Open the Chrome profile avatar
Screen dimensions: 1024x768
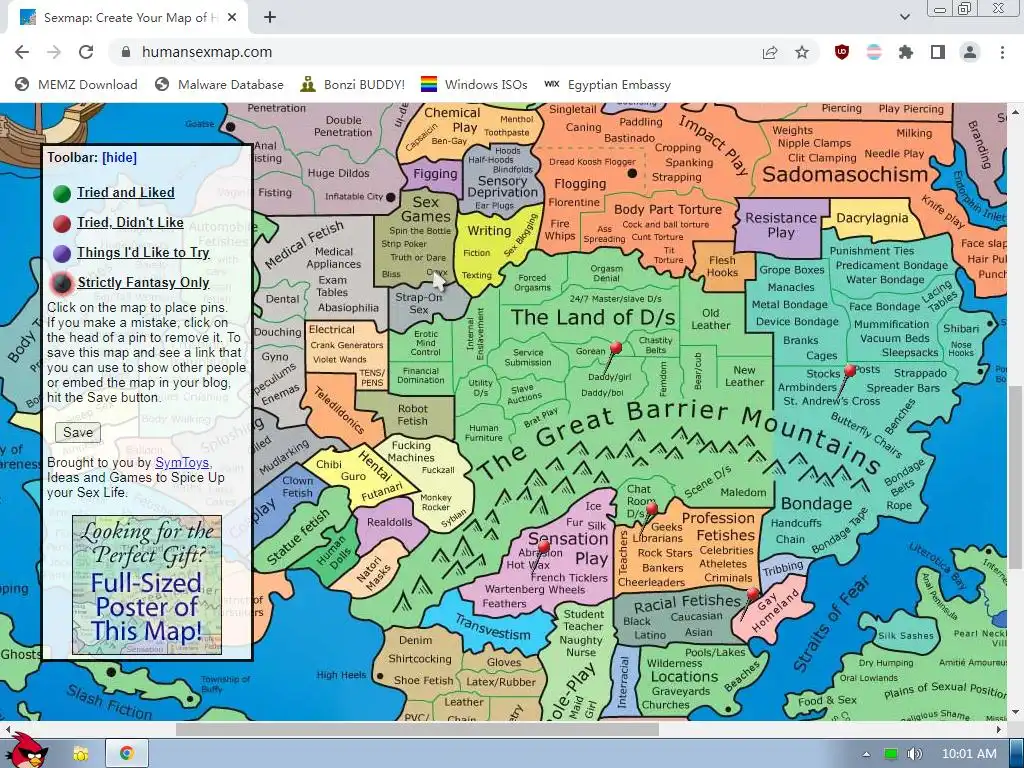click(x=970, y=52)
